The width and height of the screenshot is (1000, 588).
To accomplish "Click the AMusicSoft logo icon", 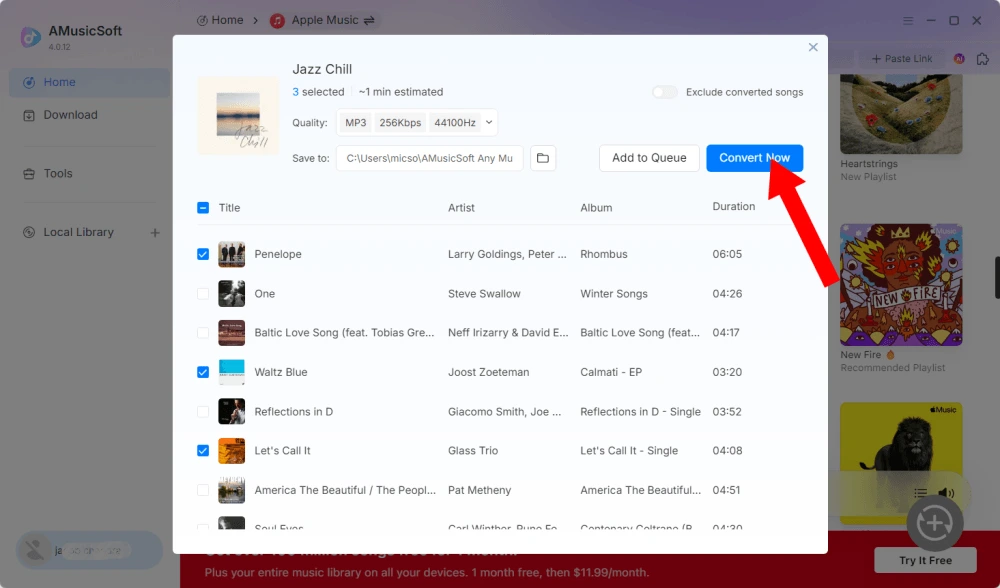I will click(x=30, y=36).
